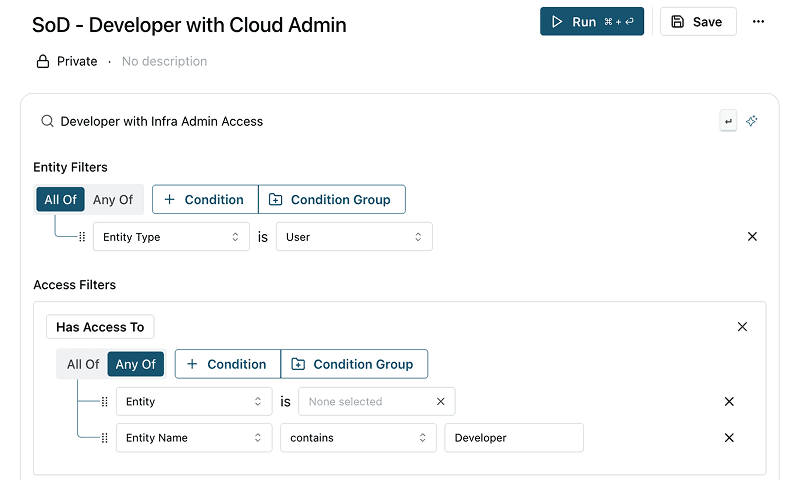Switch Access Filters to All Of
Image resolution: width=800 pixels, height=480 pixels.
click(x=83, y=364)
